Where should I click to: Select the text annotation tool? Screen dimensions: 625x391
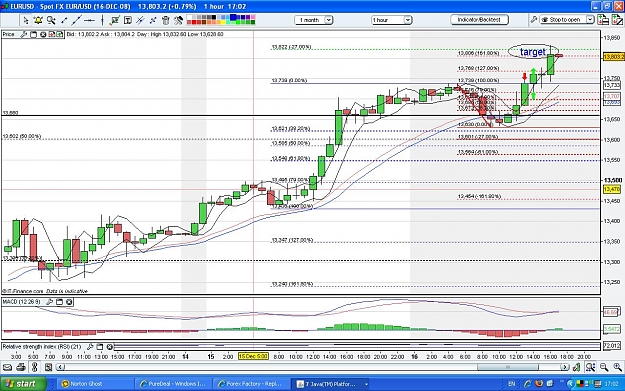tap(128, 20)
